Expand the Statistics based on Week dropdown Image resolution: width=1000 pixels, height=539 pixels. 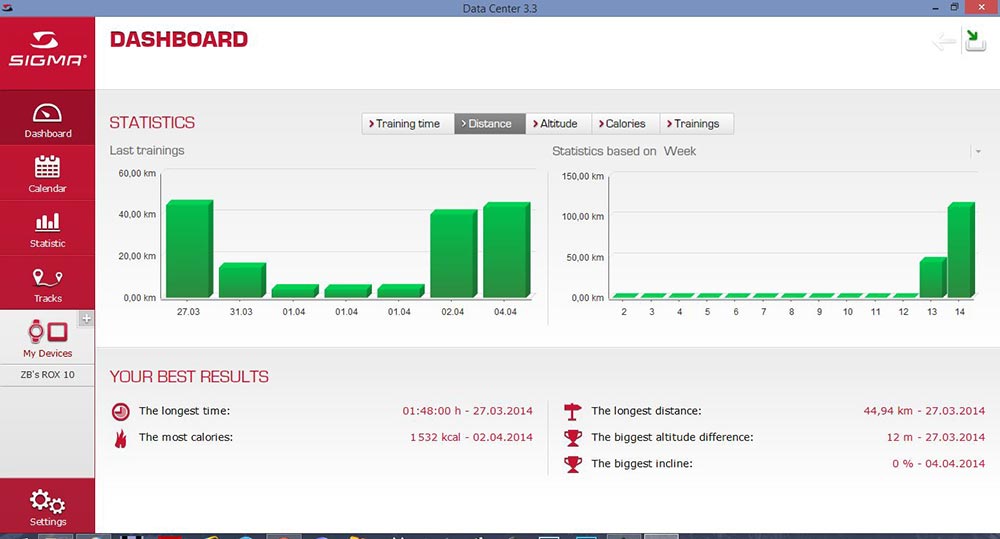tap(978, 151)
